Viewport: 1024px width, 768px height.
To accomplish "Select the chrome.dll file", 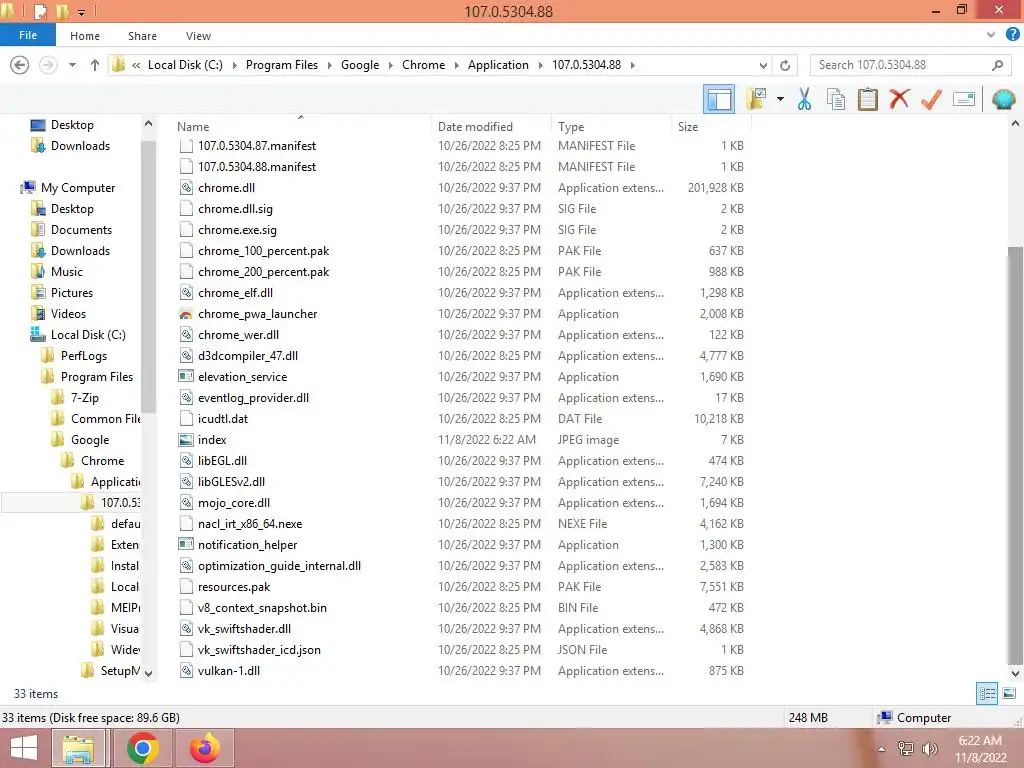I will 226,188.
